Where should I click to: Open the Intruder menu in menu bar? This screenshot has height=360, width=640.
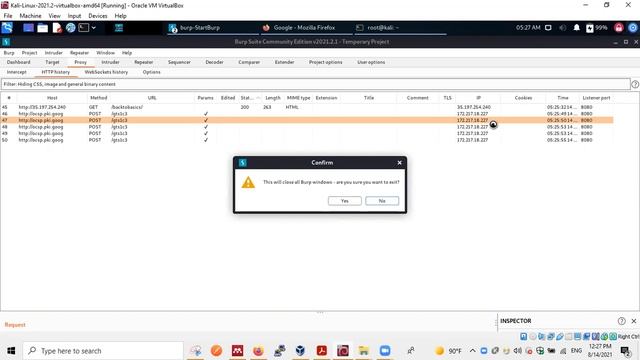tap(53, 53)
